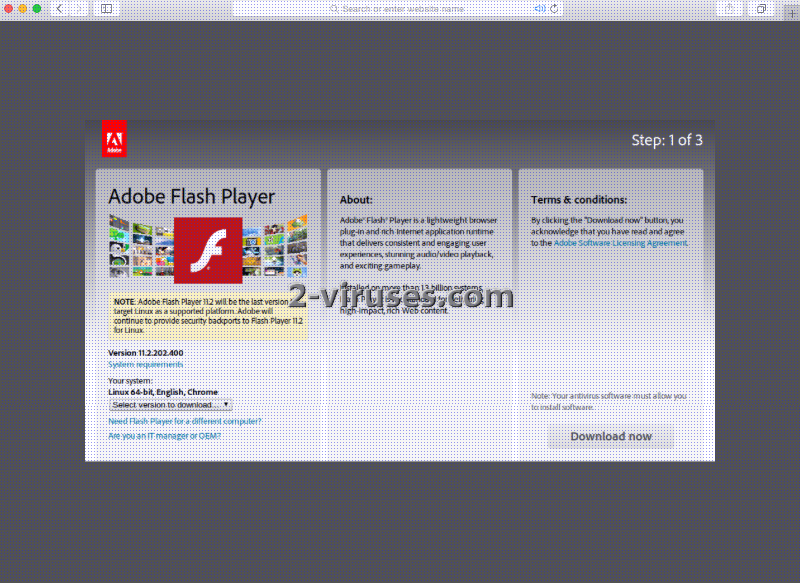Maximize the Safari window with the green button
This screenshot has width=800, height=583.
click(37, 9)
